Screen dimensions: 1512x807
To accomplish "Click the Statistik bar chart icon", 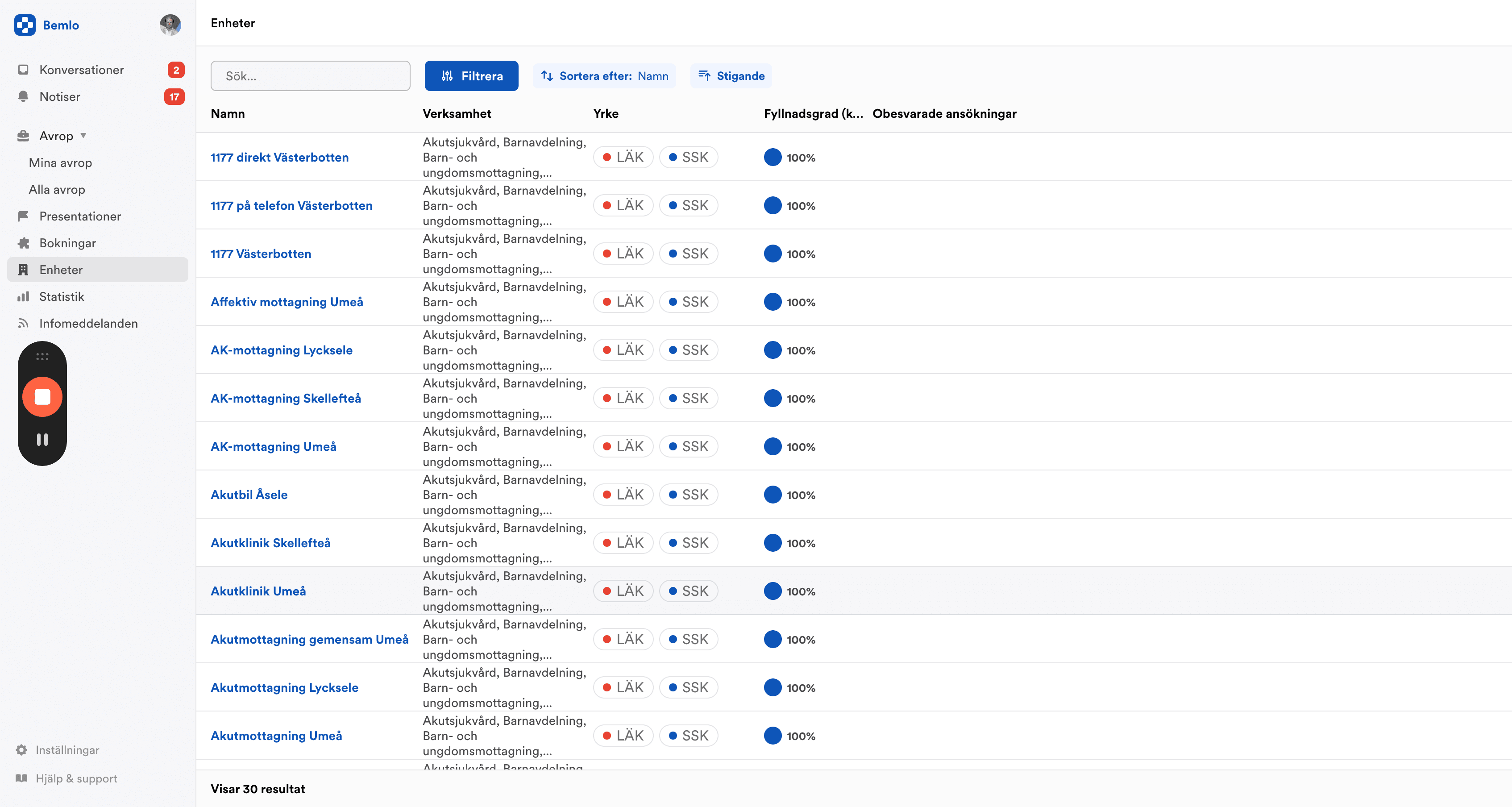I will click(23, 296).
